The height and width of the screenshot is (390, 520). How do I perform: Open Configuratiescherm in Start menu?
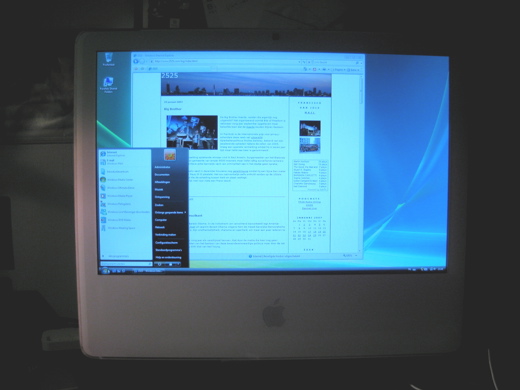click(166, 242)
